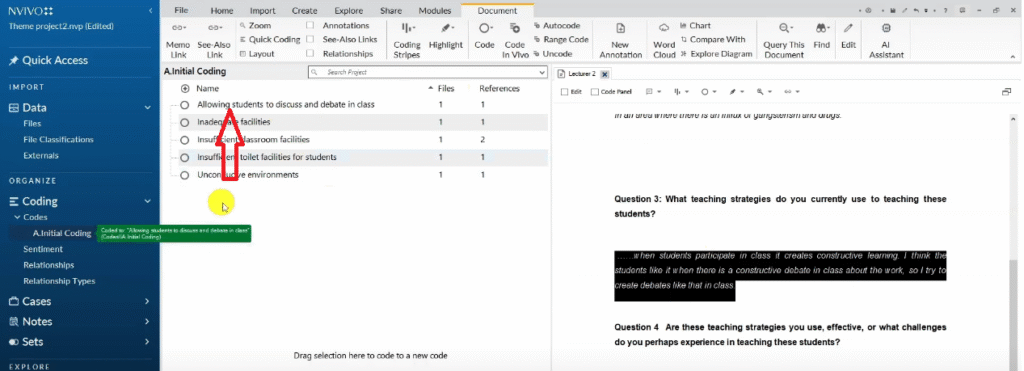Open Layout options in ribbon

[x=257, y=54]
